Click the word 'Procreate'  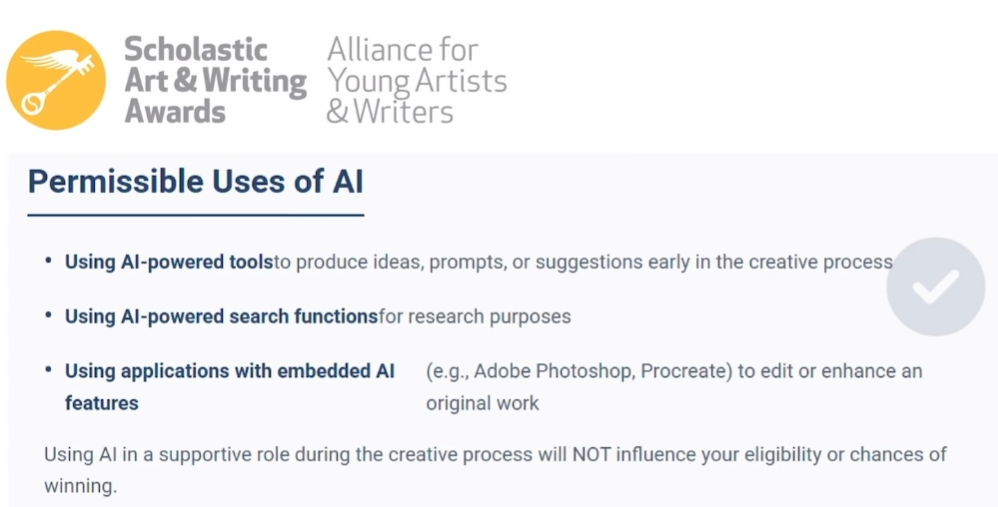[684, 371]
